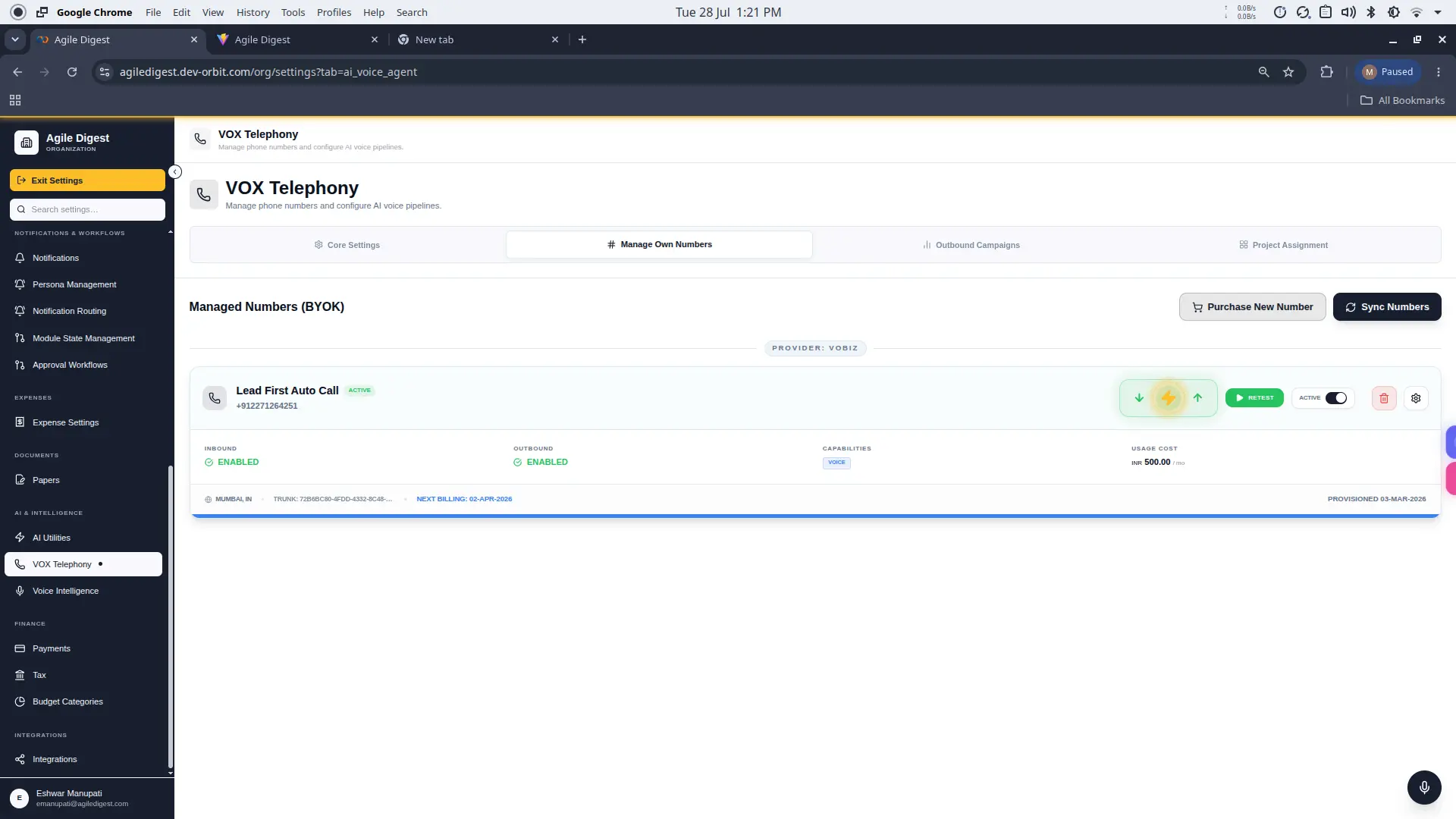Click the Bluetooth icon in system tray
The height and width of the screenshot is (819, 1456).
coord(1371,12)
